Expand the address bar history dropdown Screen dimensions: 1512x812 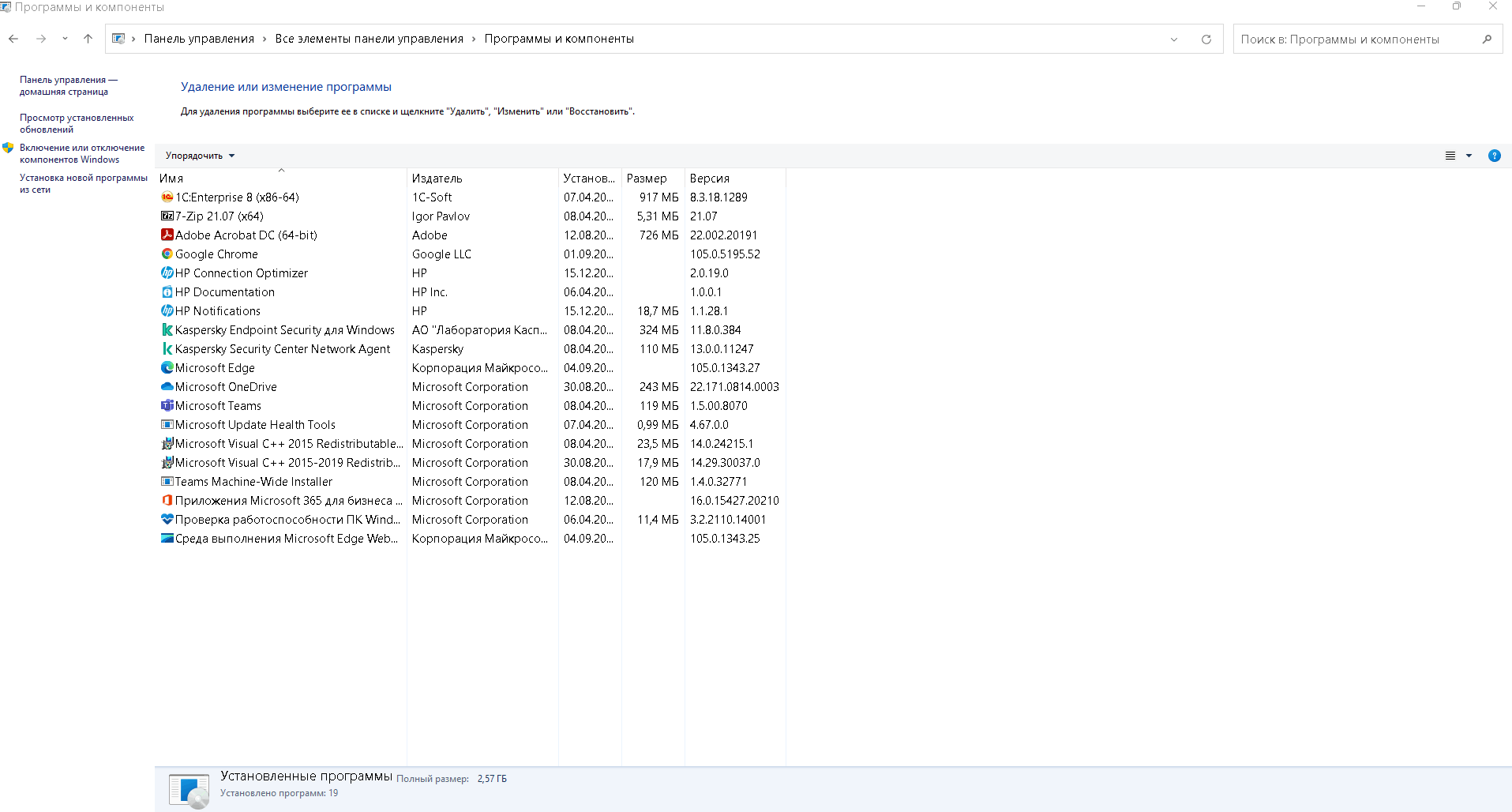pyautogui.click(x=1174, y=39)
